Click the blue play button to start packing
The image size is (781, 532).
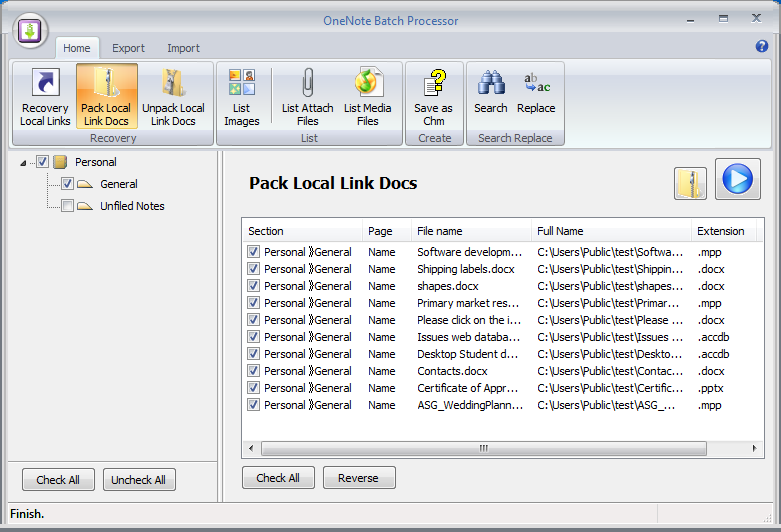[738, 179]
